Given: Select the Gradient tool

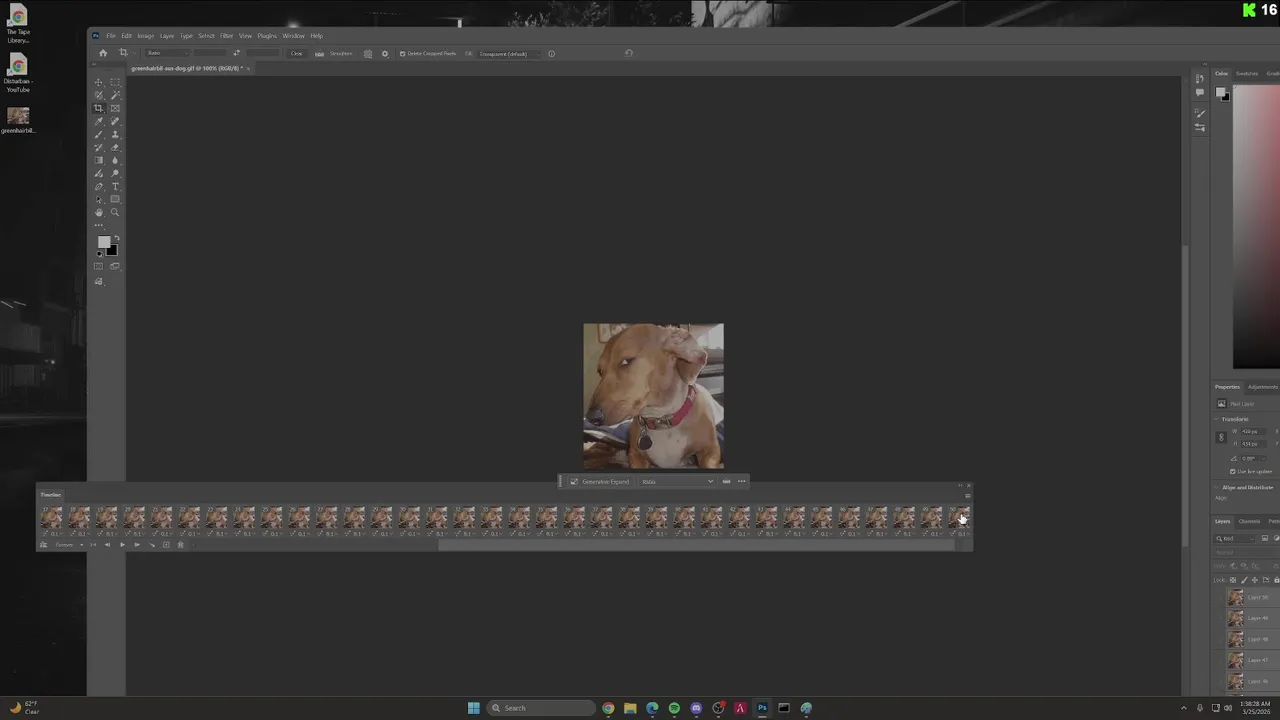Looking at the screenshot, I should tap(99, 160).
